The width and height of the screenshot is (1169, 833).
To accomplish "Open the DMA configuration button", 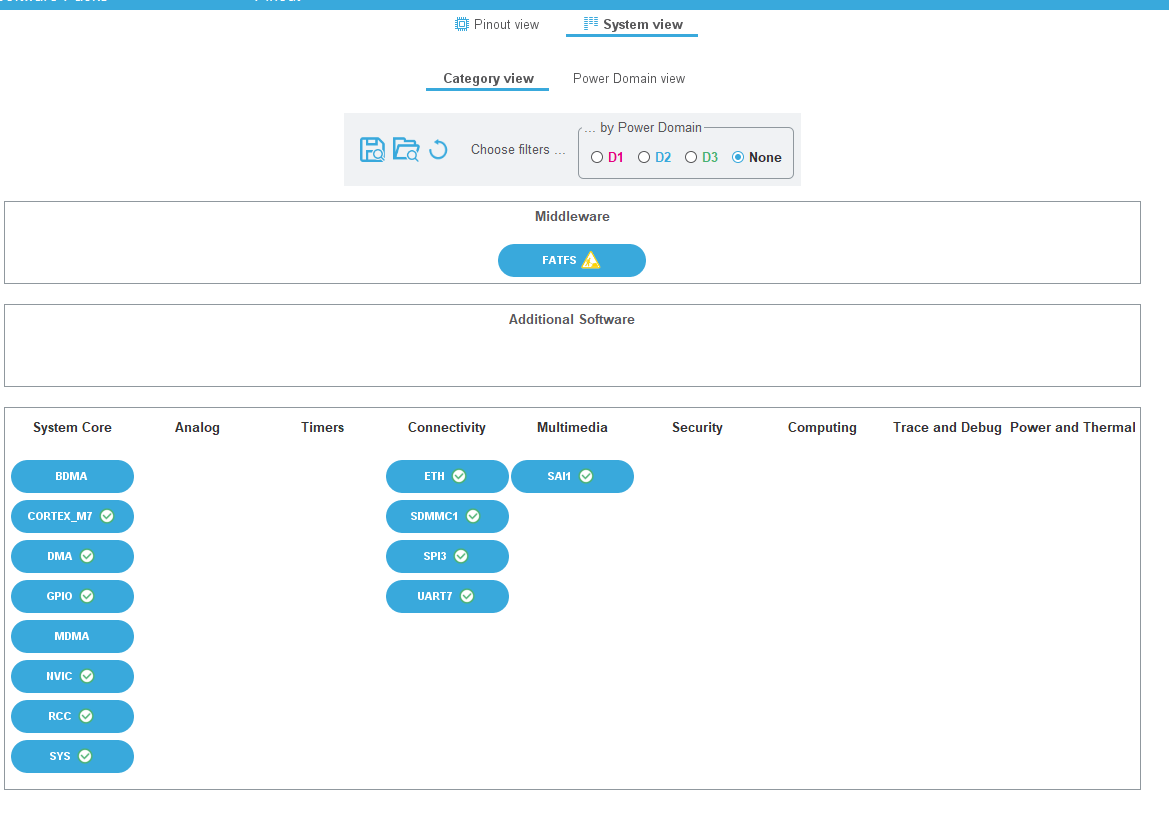I will [72, 556].
